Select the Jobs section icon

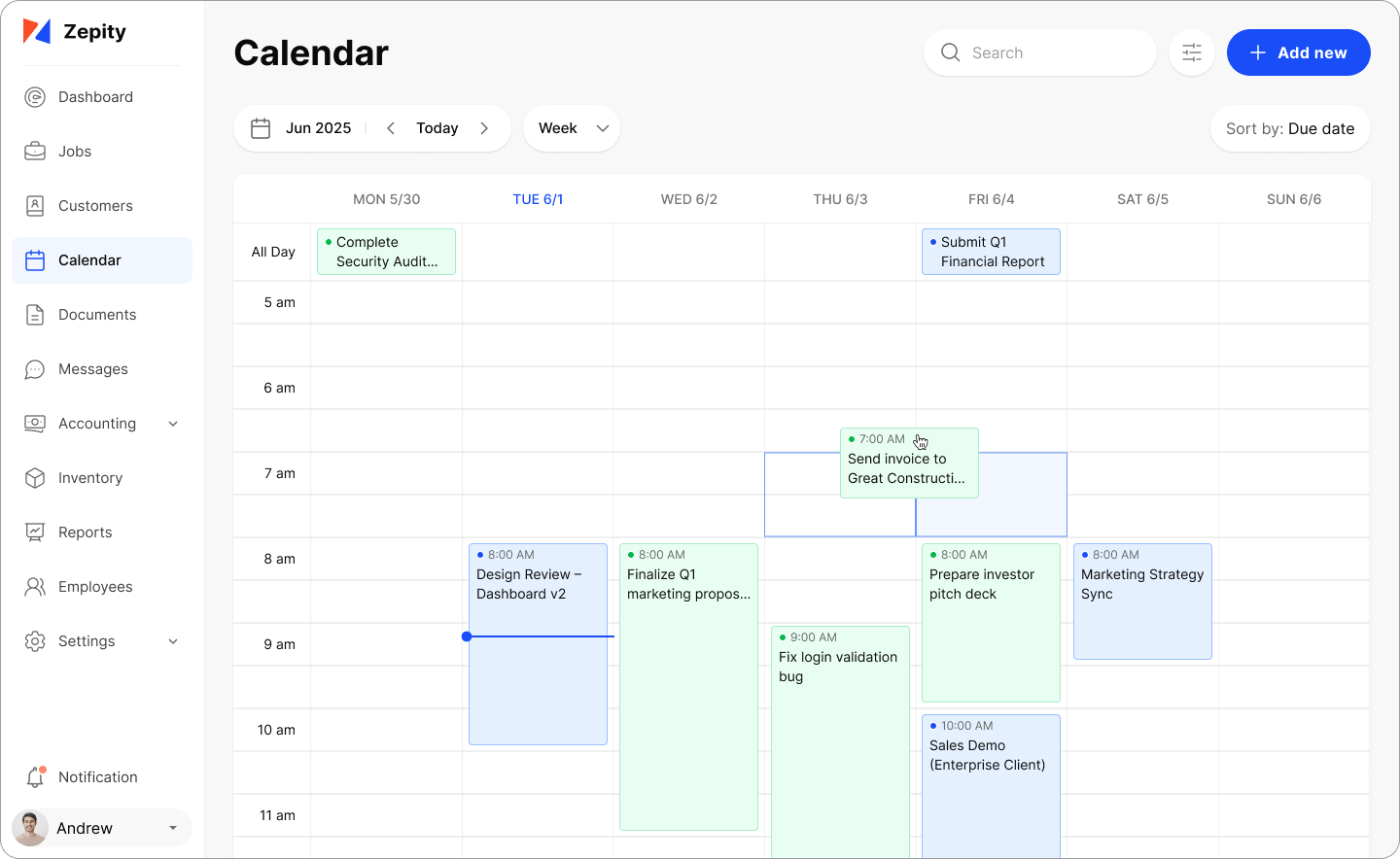35,152
